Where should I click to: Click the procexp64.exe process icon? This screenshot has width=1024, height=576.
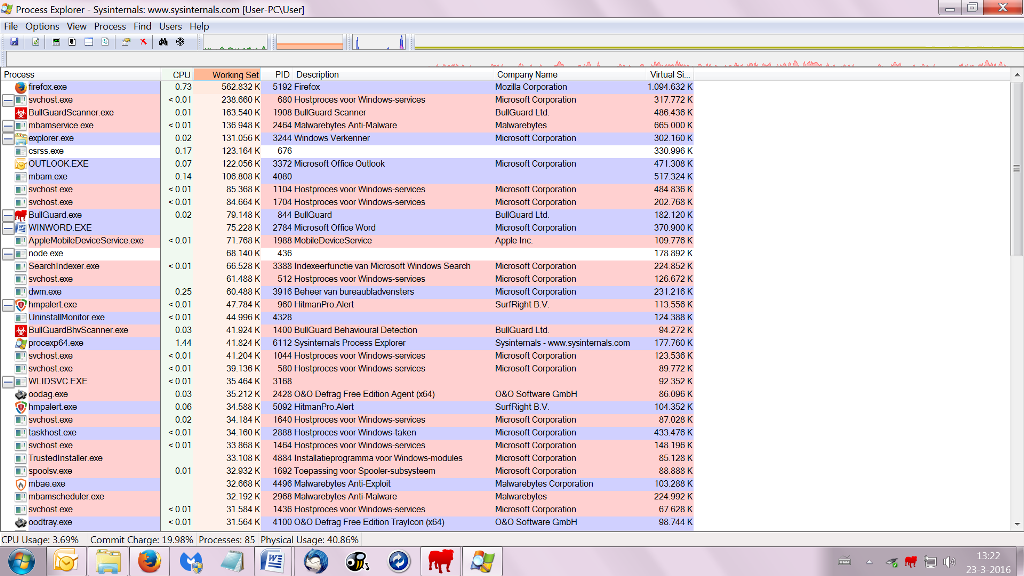(x=20, y=343)
